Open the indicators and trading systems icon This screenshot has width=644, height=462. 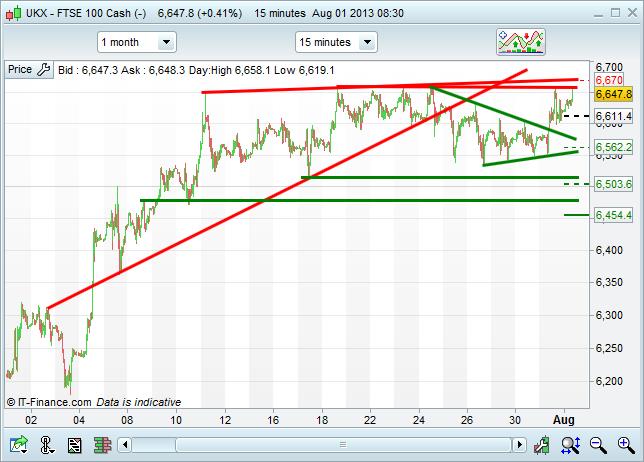tap(520, 42)
